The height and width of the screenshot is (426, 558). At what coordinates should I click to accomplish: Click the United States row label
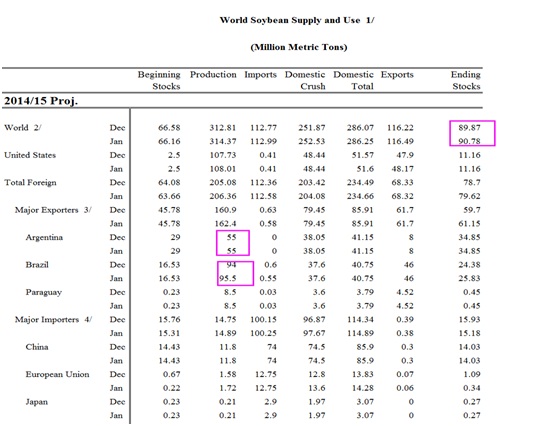[x=30, y=155]
